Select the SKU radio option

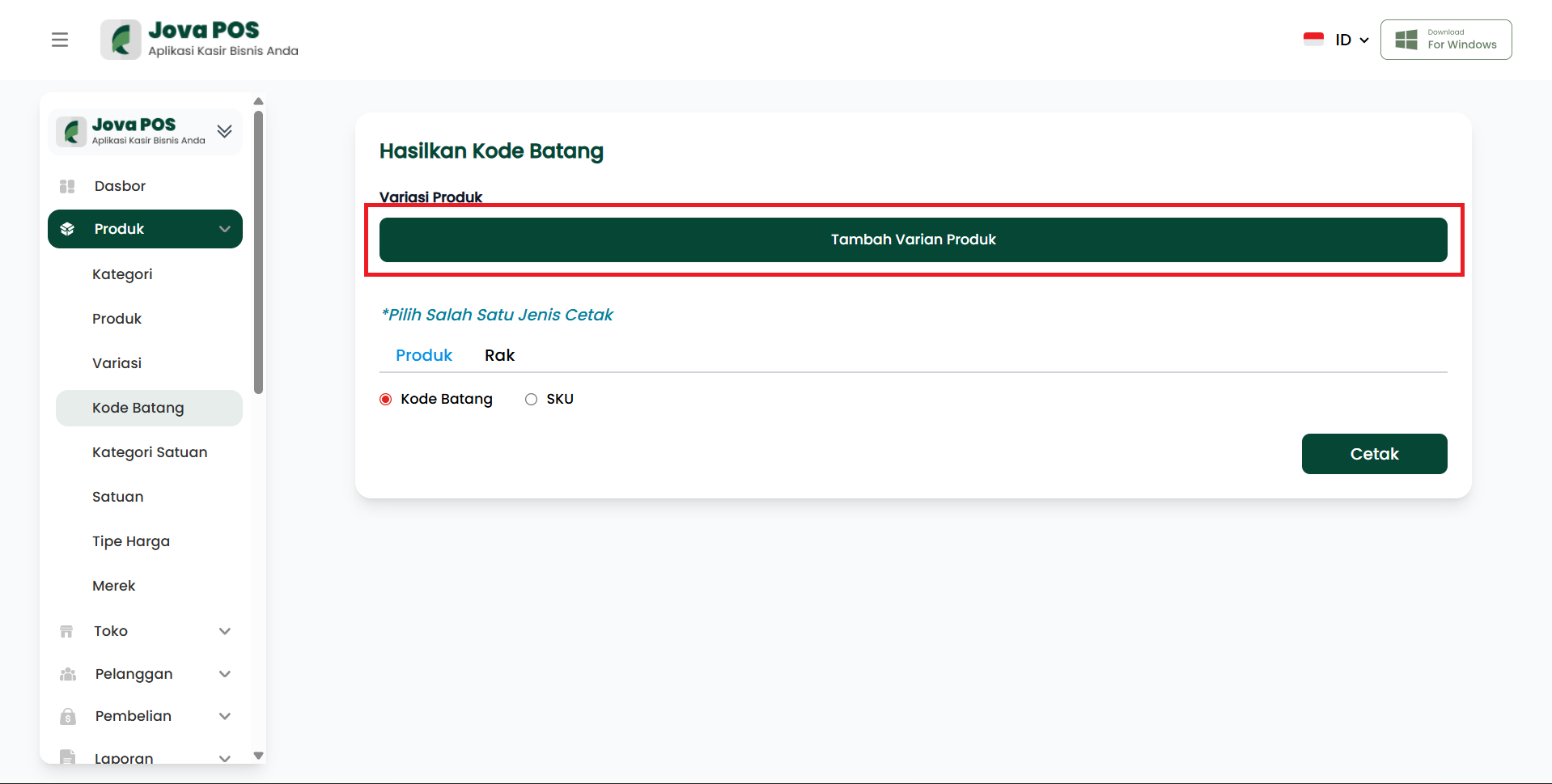531,399
